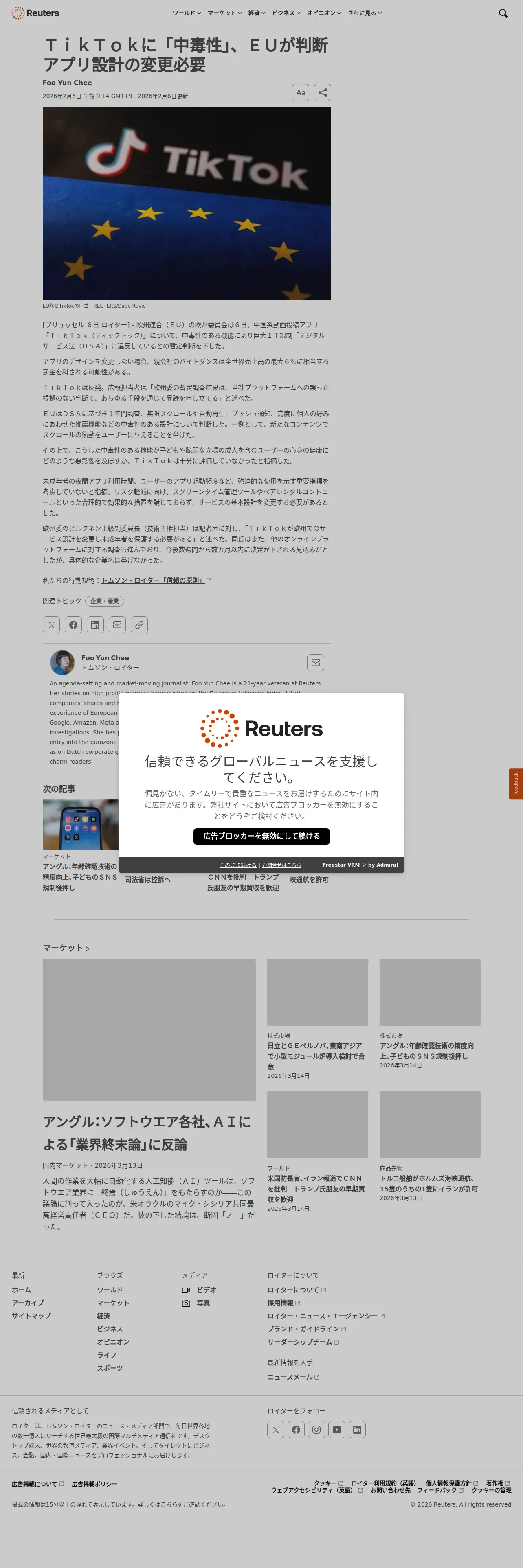
Task: Open the TikTok EU flag article image
Action: [187, 204]
